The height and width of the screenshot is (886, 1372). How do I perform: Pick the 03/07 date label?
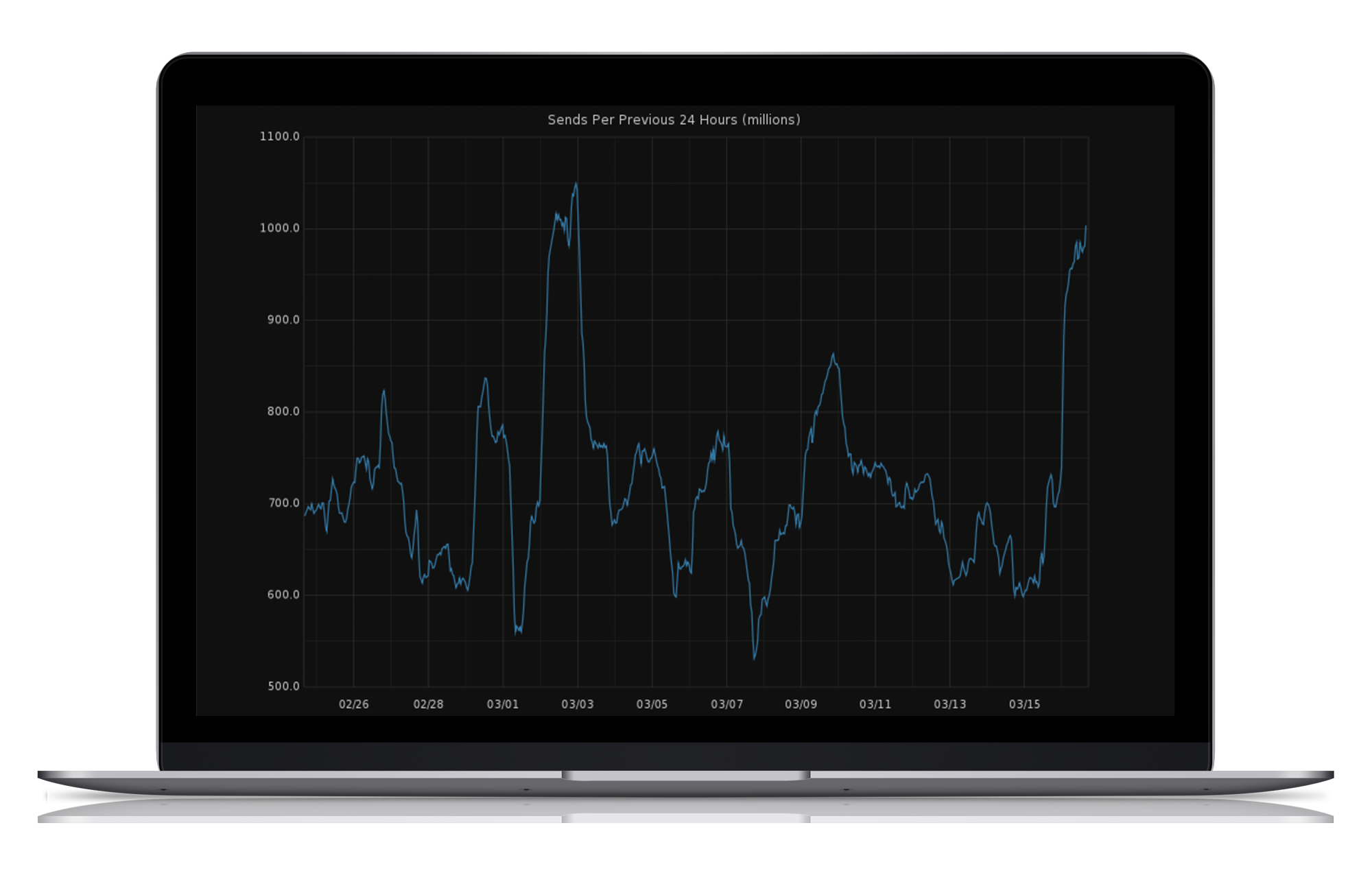(726, 704)
